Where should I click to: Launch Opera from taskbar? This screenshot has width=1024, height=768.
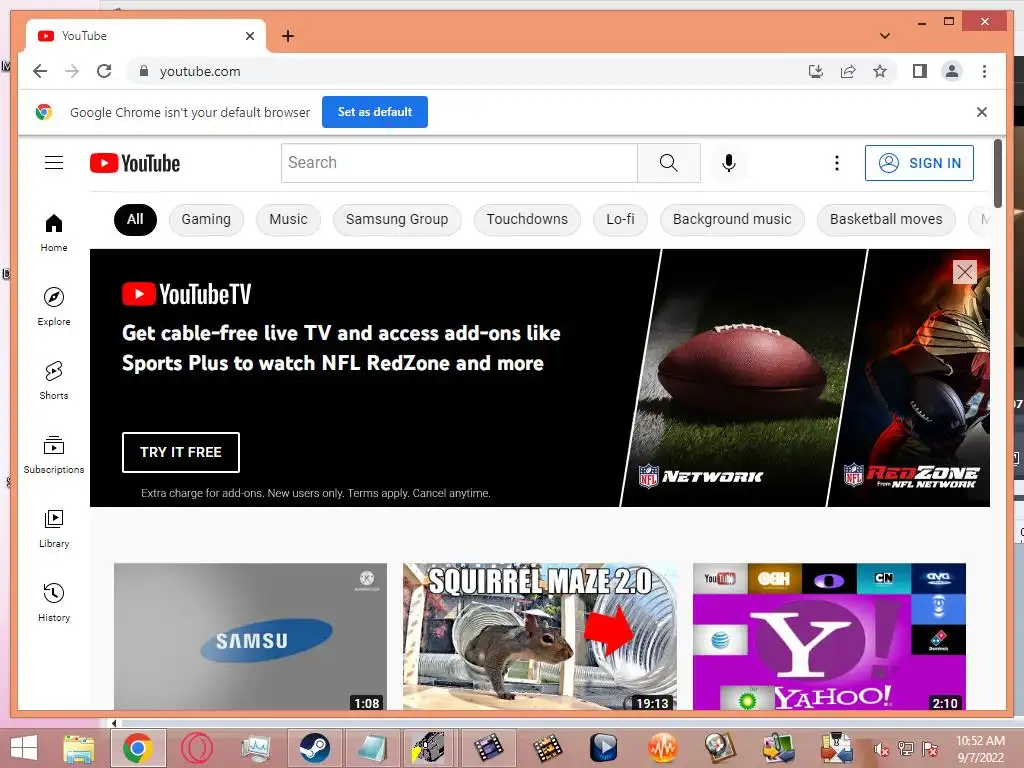(x=197, y=748)
